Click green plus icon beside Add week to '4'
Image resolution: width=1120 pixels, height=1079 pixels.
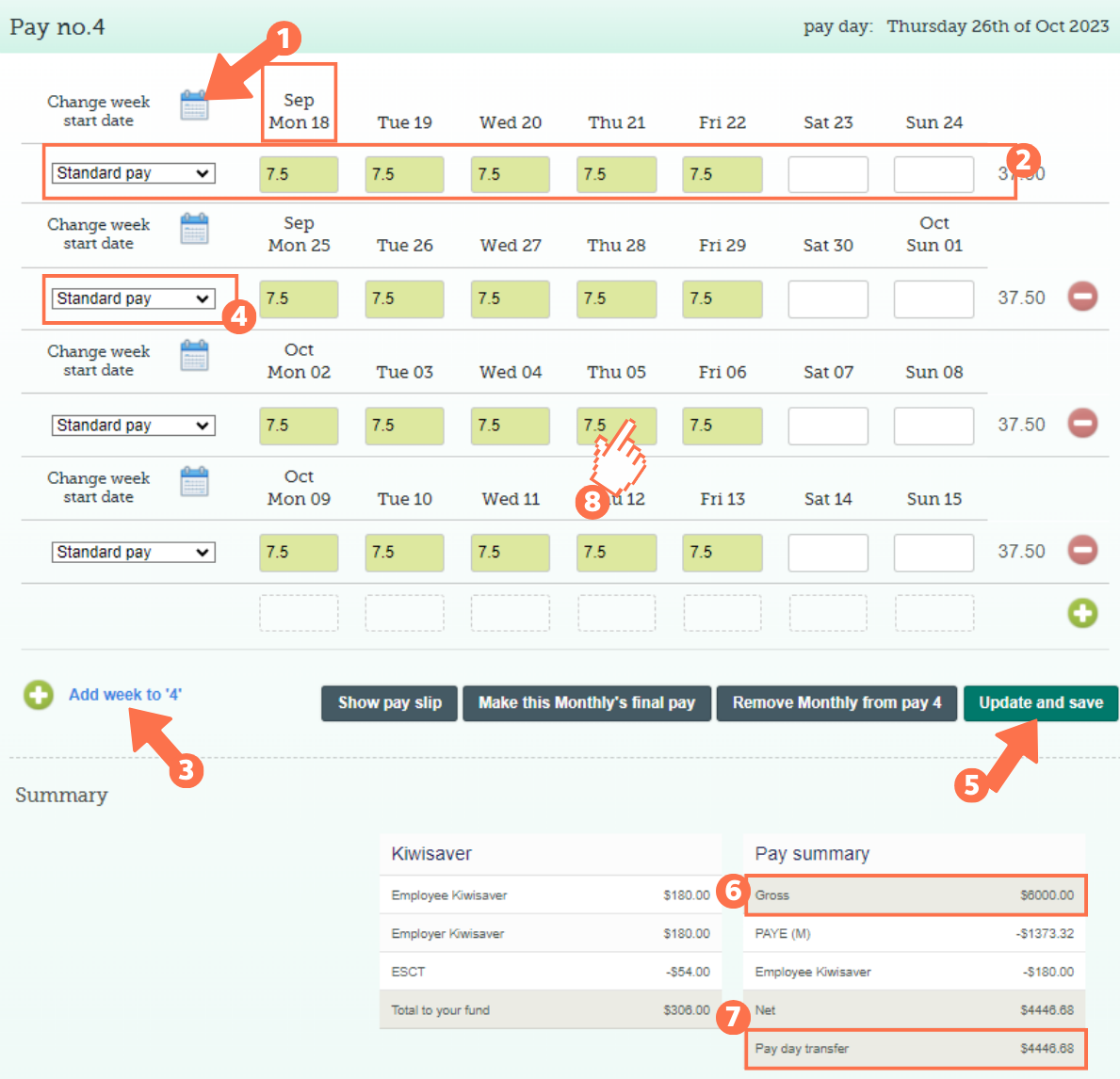click(x=39, y=696)
